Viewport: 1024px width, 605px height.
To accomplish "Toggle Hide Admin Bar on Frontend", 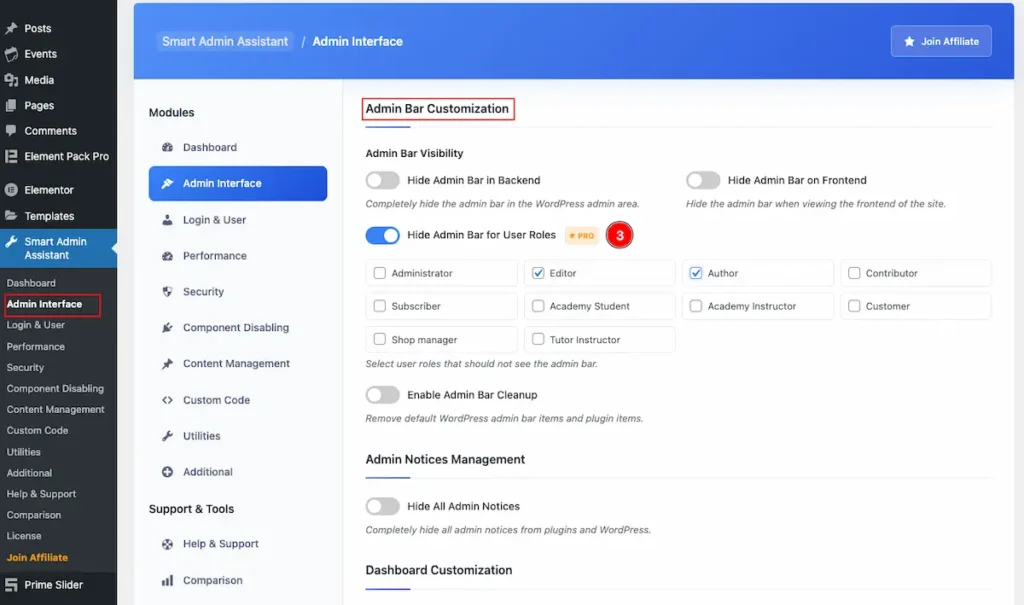I will click(x=703, y=180).
